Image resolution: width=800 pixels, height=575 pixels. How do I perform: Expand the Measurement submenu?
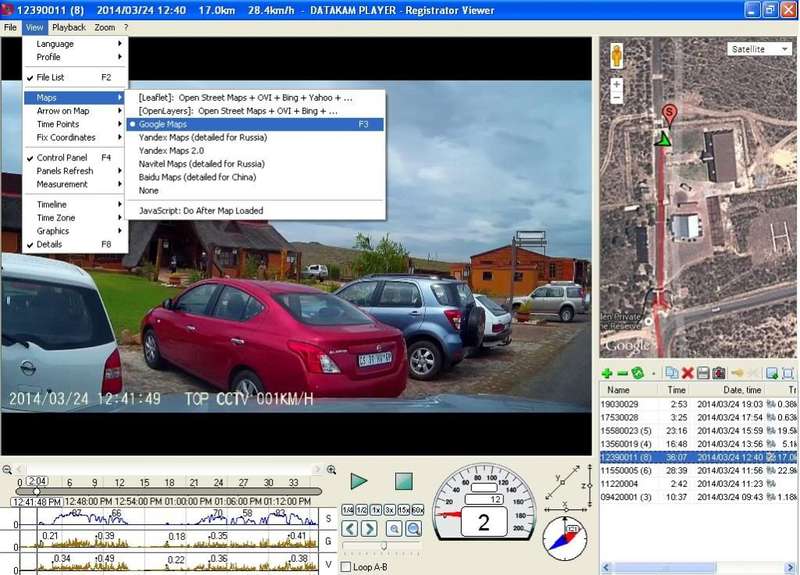click(75, 184)
